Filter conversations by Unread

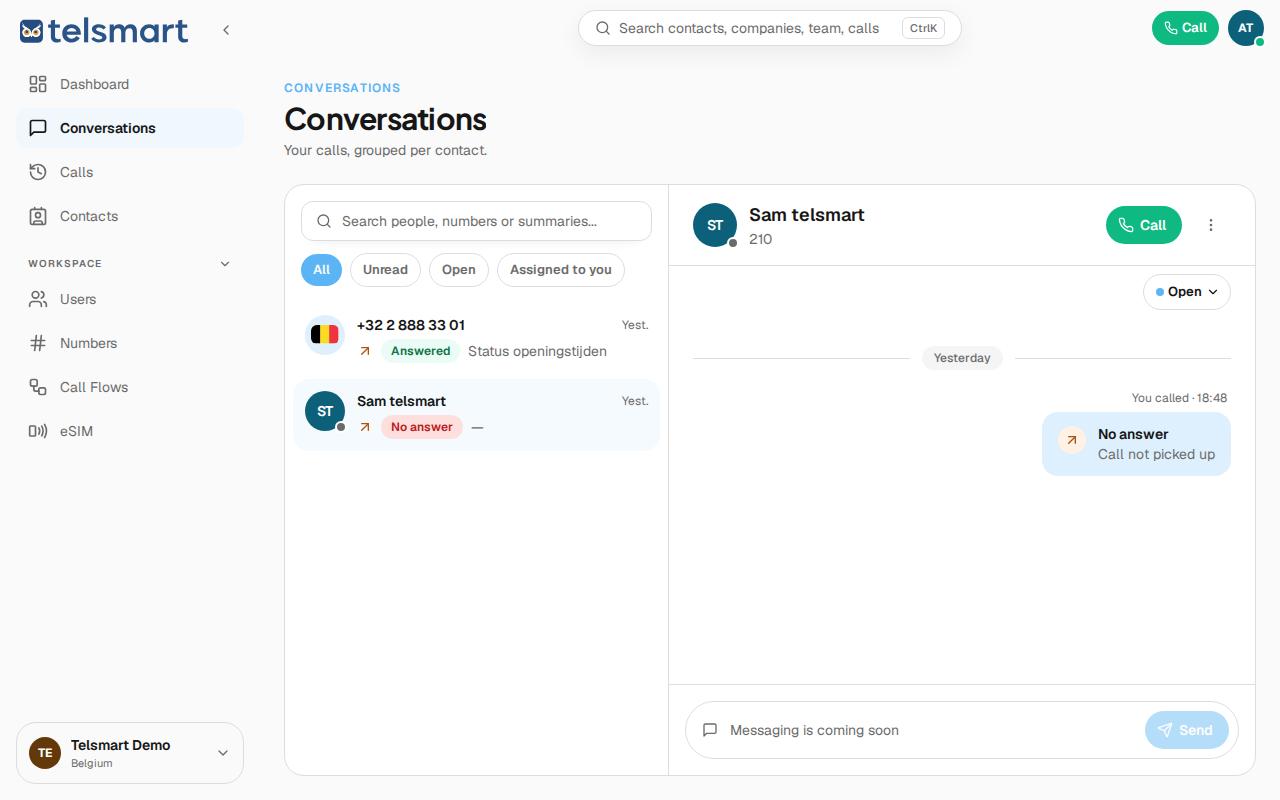coord(385,270)
